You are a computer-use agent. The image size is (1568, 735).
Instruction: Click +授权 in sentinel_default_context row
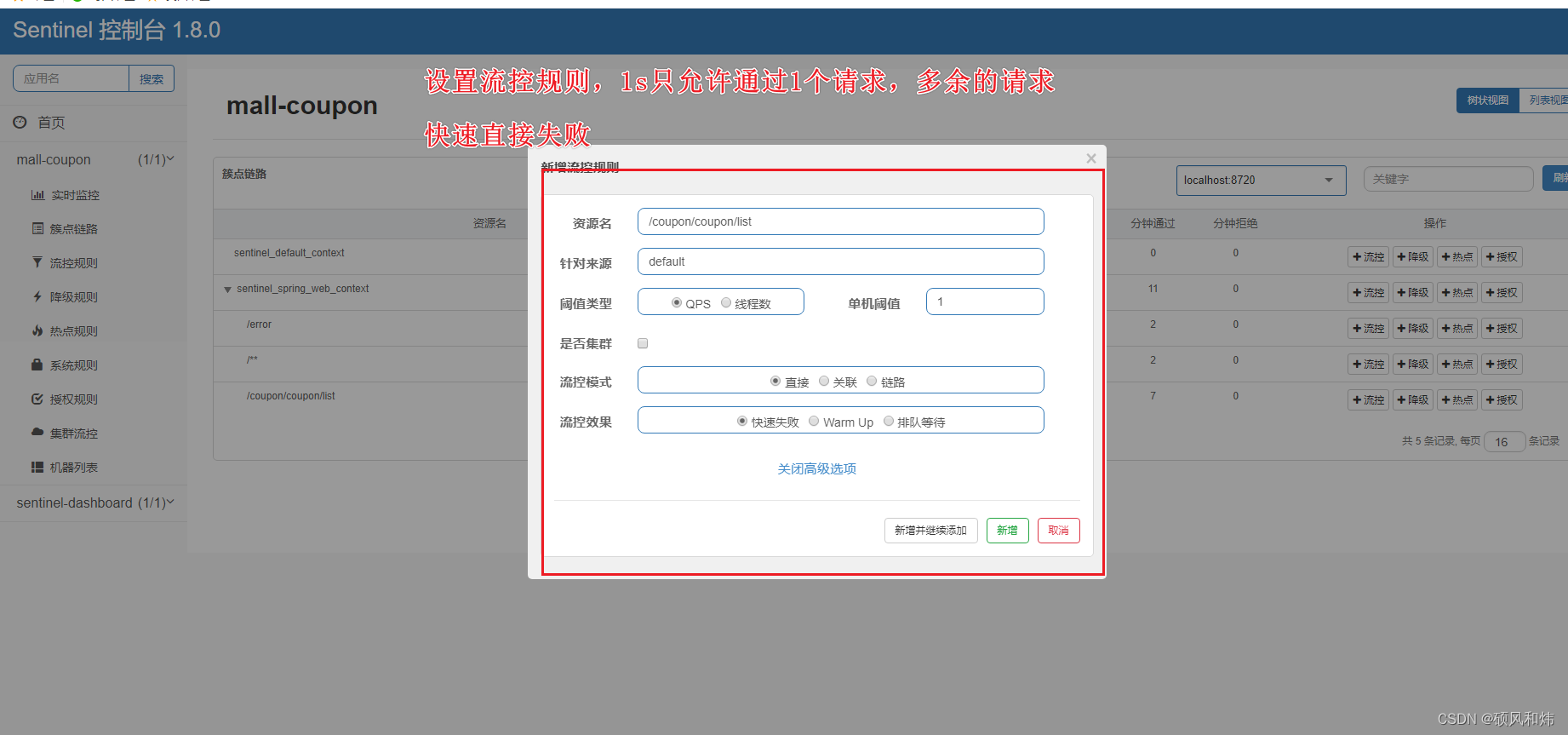(1502, 257)
